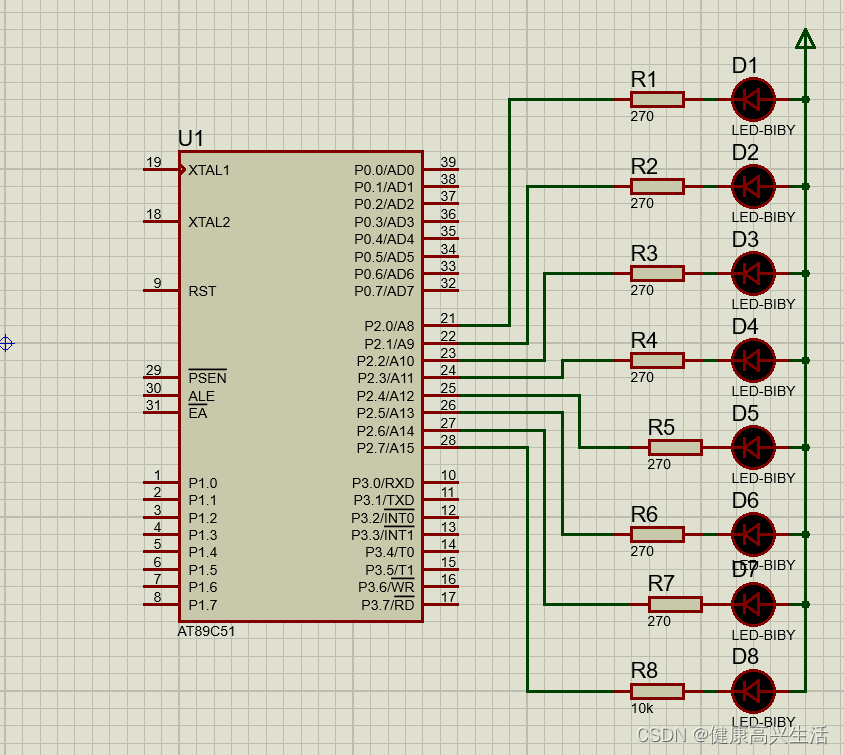Click the XTAL2 pin label

click(x=209, y=222)
